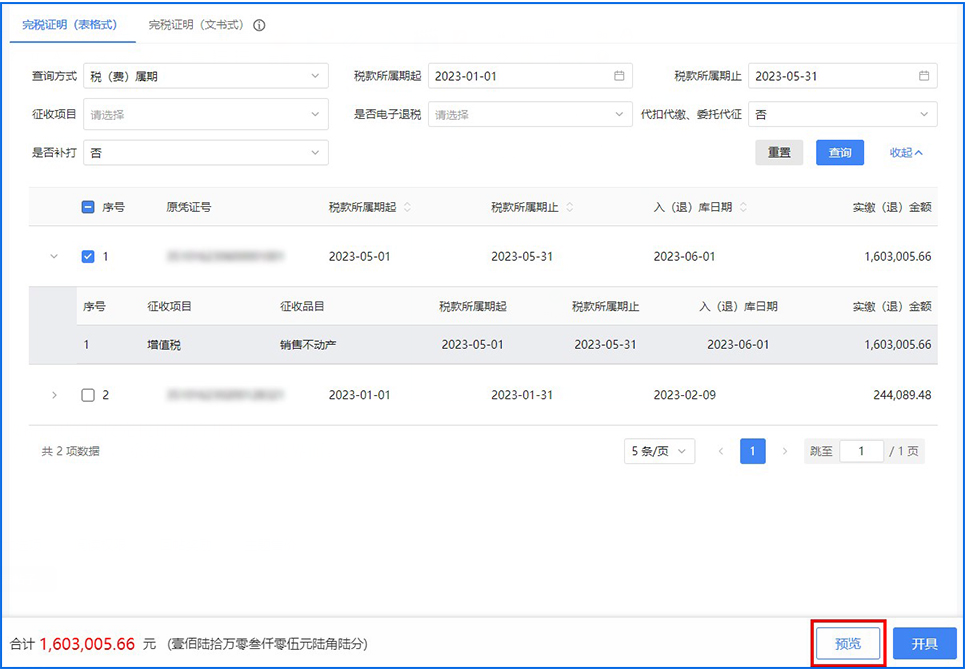This screenshot has height=669, width=966.
Task: Click the info icon beside 完税证明（文书式）
Action: click(x=259, y=25)
